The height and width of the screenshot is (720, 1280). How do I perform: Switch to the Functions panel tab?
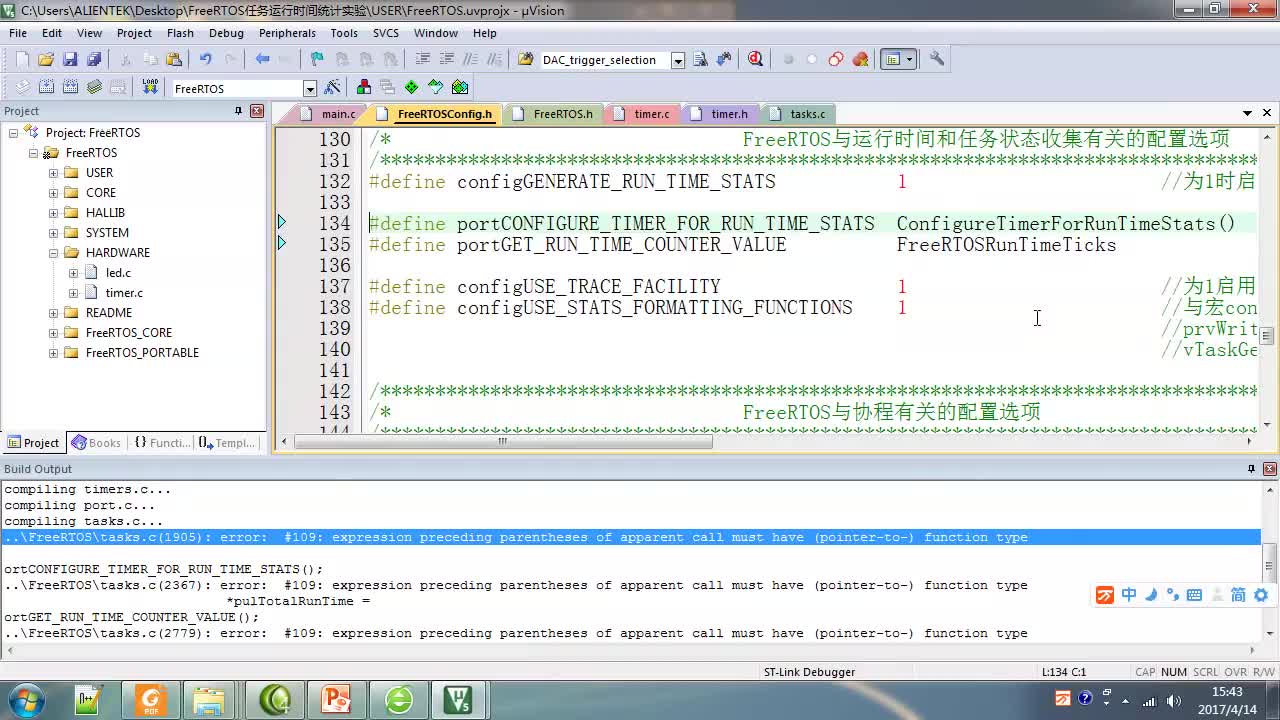[161, 443]
